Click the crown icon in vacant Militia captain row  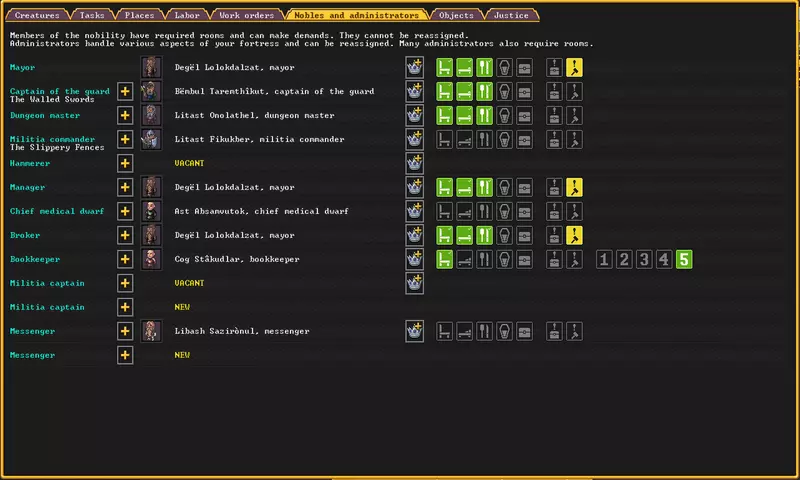point(414,283)
